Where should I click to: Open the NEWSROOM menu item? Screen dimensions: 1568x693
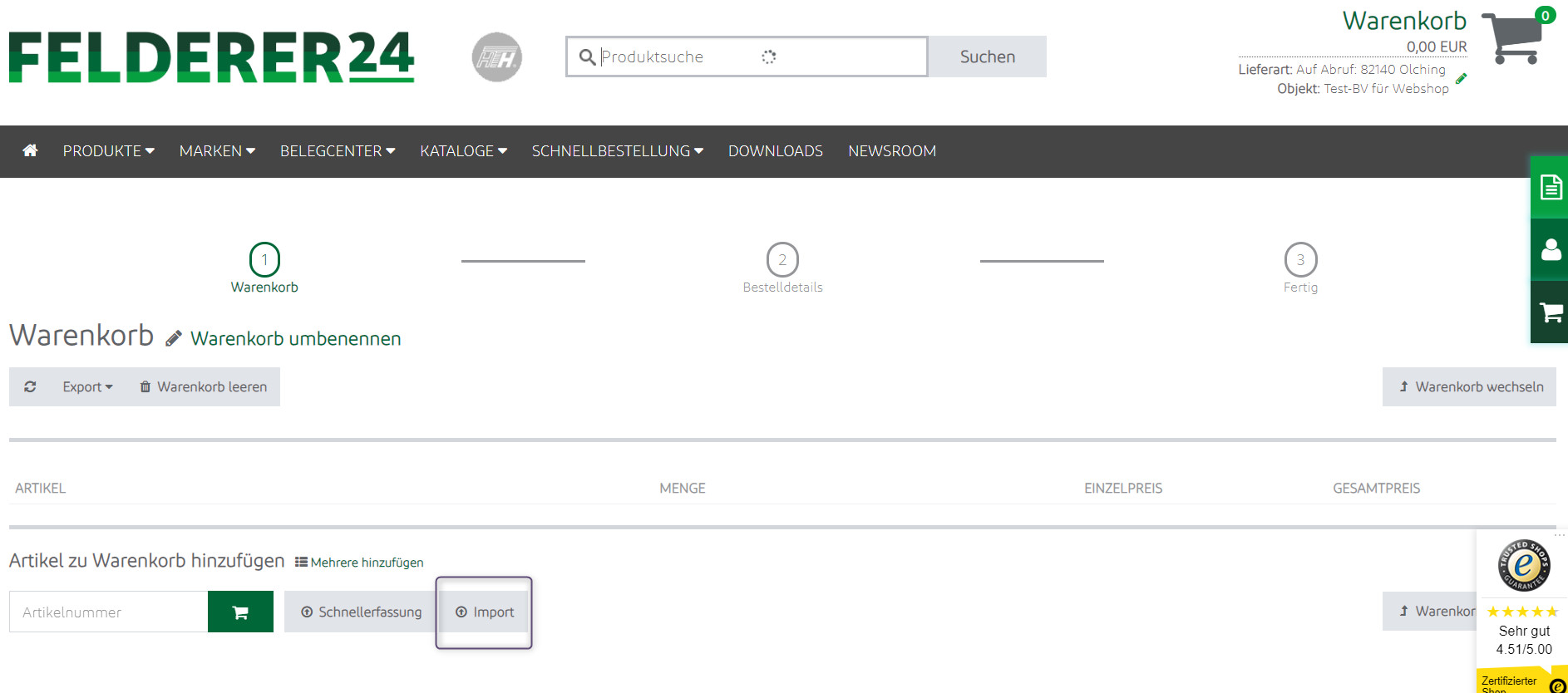891,151
